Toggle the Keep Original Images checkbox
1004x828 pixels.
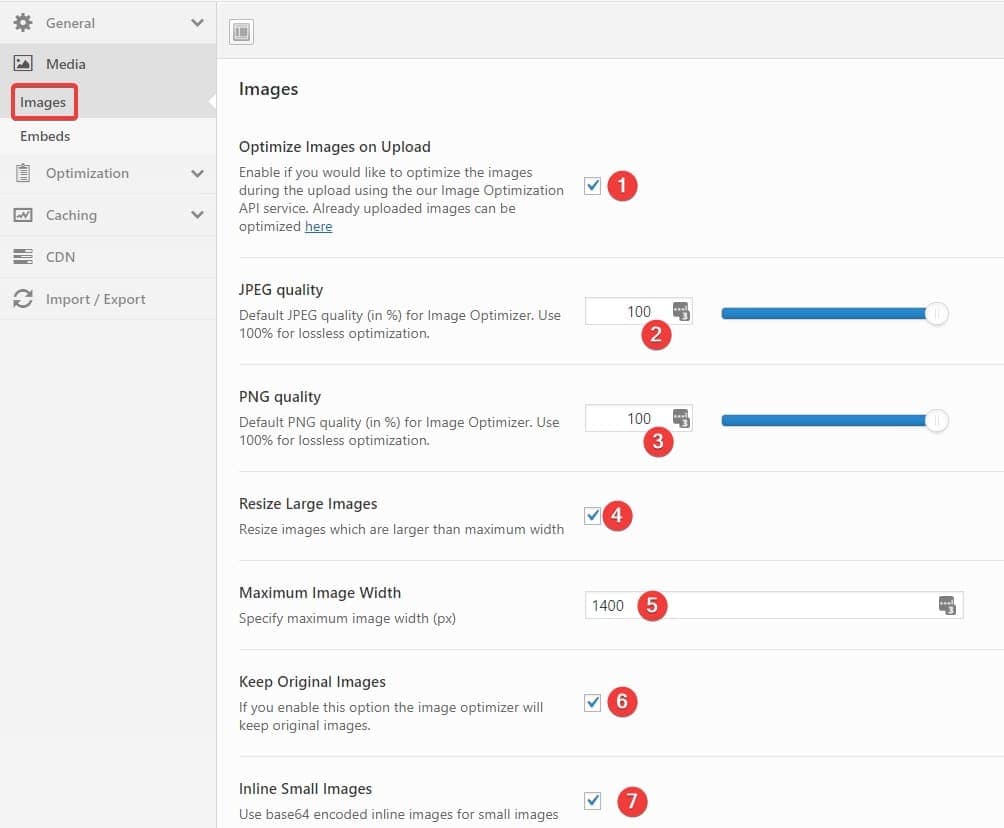[593, 701]
